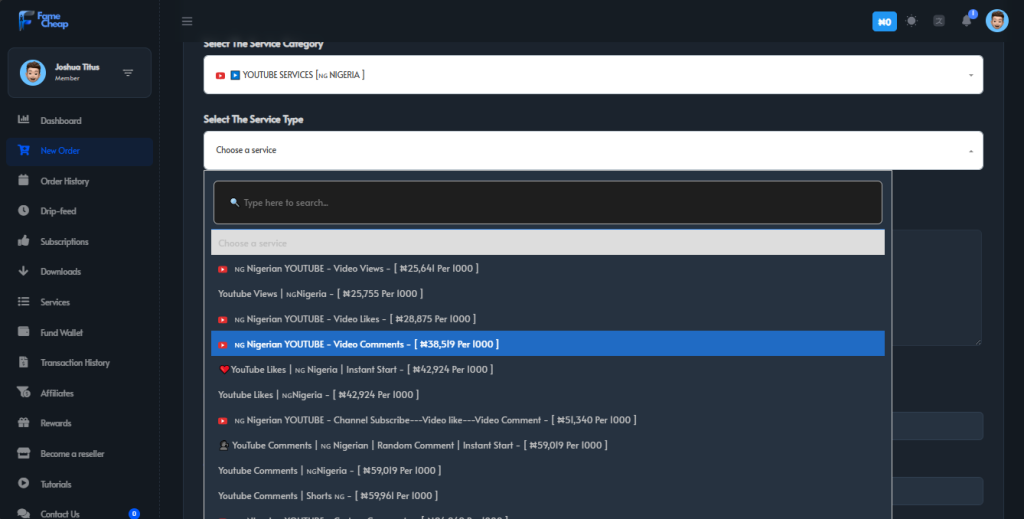Viewport: 1024px width, 519px height.
Task: Open Downloads page
Action: click(x=61, y=272)
